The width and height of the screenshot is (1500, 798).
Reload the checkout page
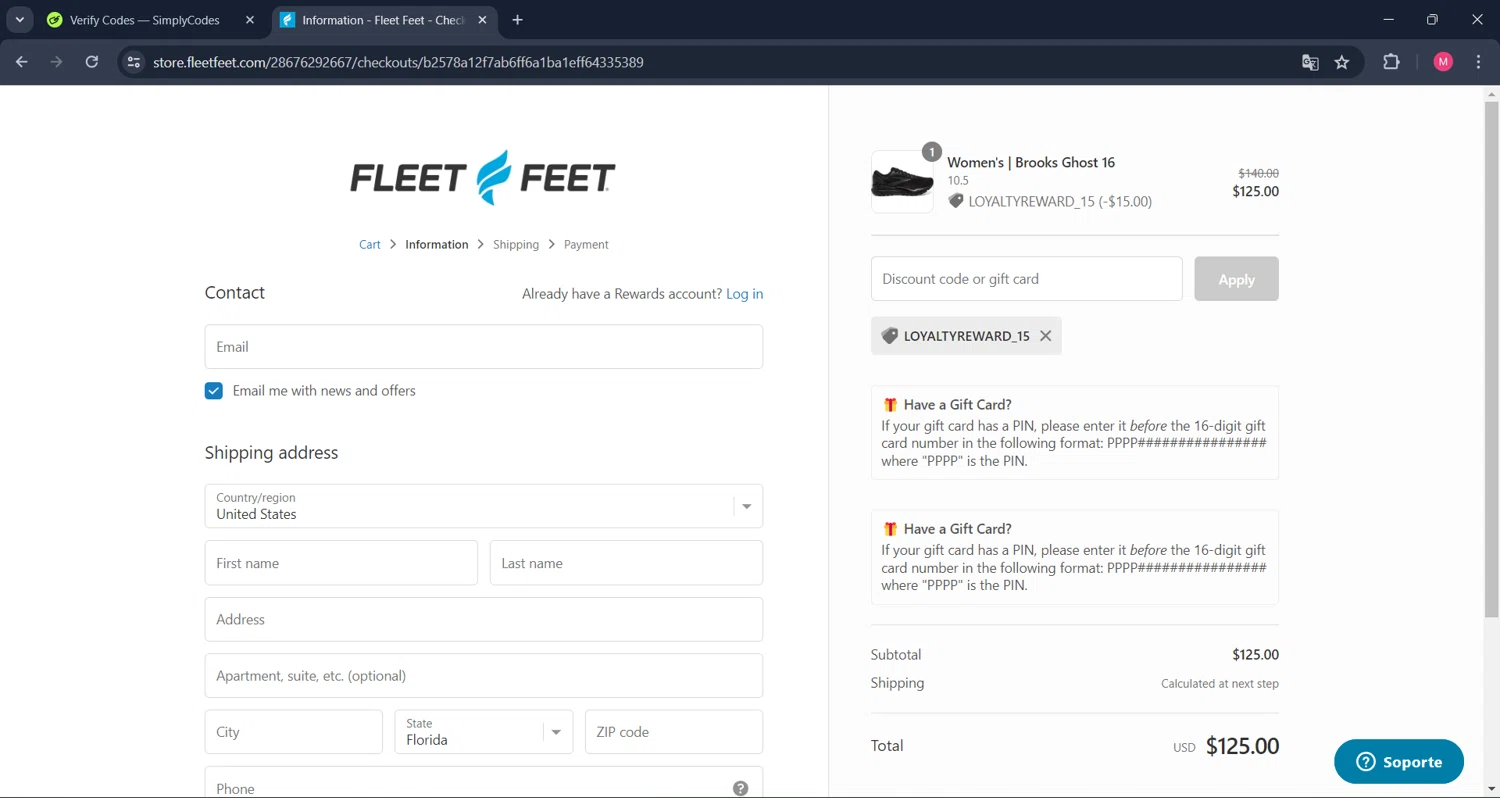click(92, 62)
